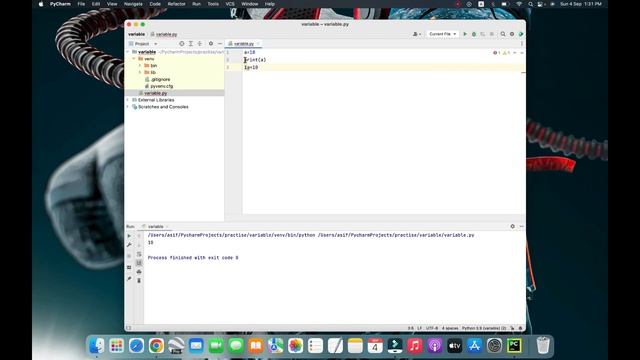Run with coverage icon in top toolbar
Viewport: 640px width, 360px height.
483,34
